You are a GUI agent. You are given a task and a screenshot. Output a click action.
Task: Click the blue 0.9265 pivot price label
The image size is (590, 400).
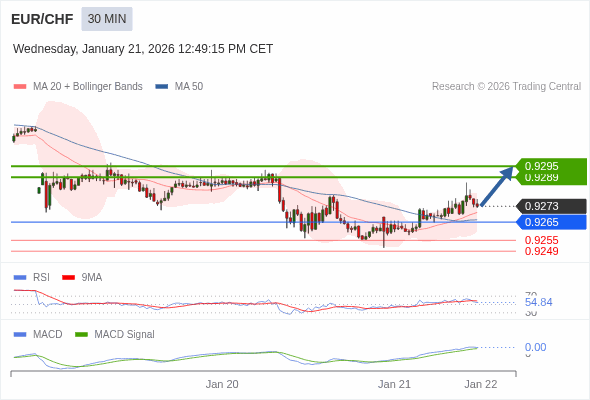(x=552, y=222)
